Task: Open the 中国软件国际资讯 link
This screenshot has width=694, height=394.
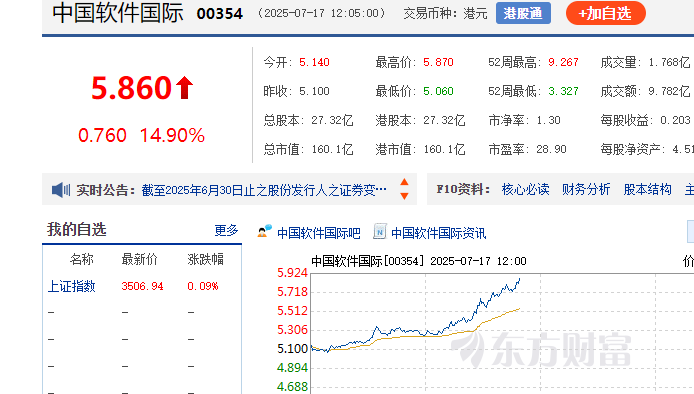Action: tap(439, 233)
